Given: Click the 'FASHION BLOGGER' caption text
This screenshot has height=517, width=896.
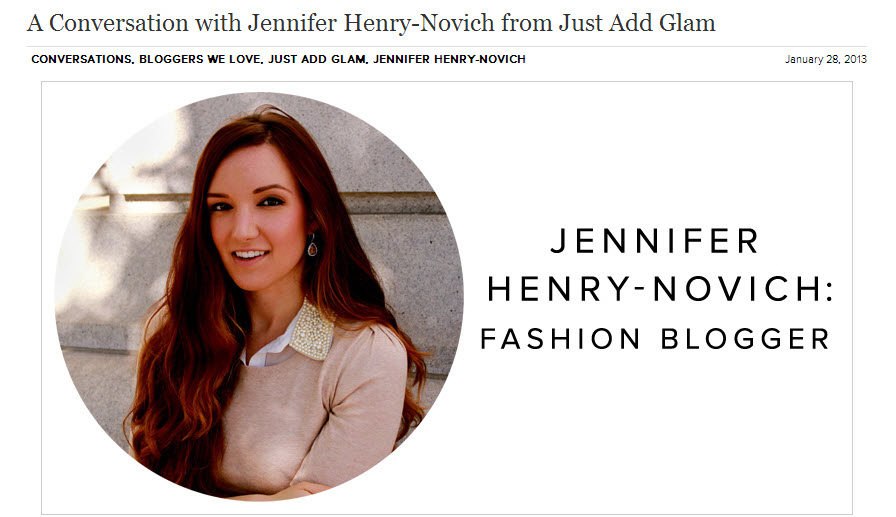Looking at the screenshot, I should coord(655,339).
